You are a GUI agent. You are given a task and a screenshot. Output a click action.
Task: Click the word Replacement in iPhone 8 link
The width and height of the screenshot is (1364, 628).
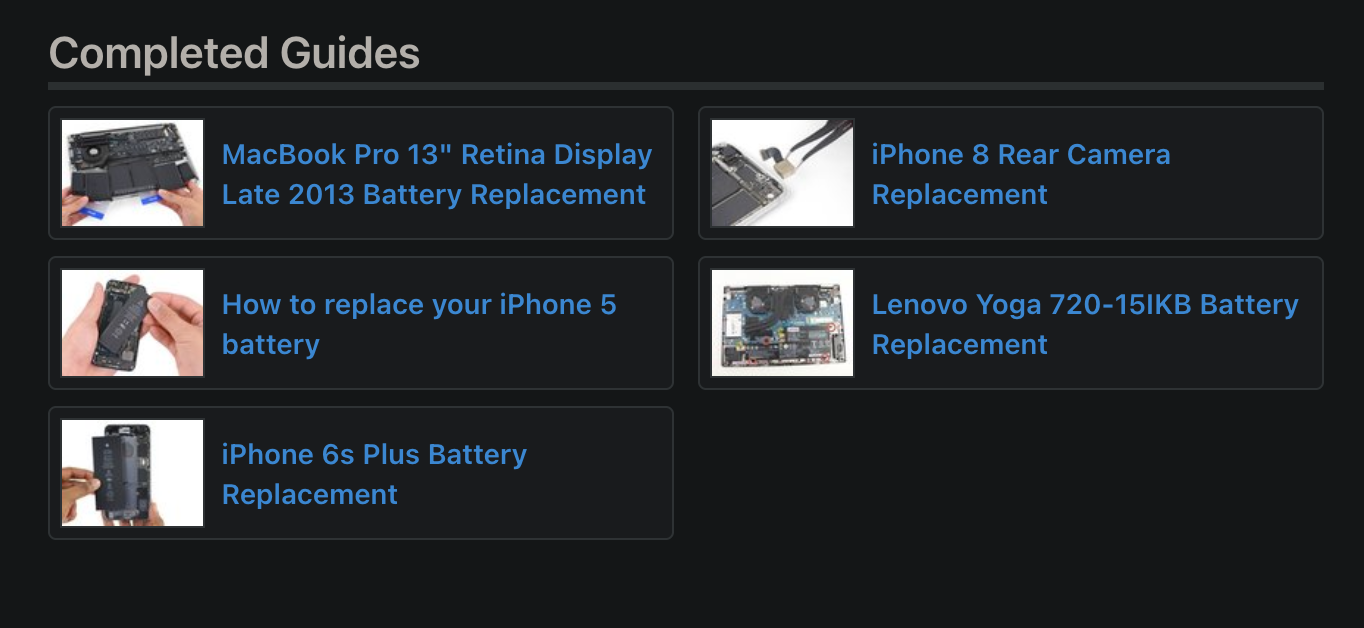coord(959,194)
